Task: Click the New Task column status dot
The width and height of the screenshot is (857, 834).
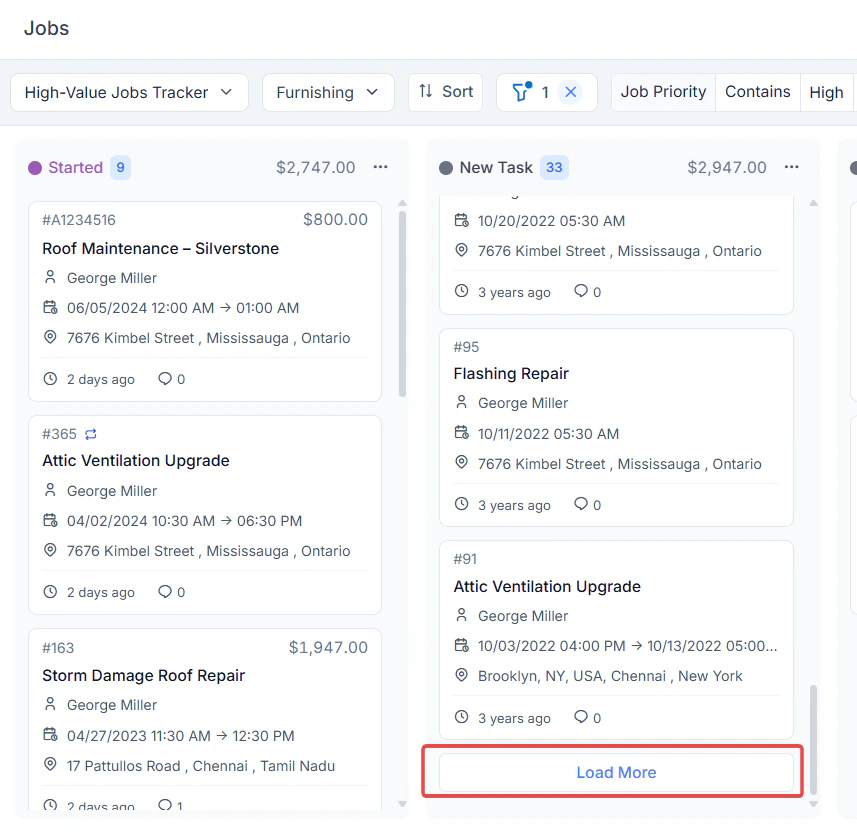Action: click(446, 168)
